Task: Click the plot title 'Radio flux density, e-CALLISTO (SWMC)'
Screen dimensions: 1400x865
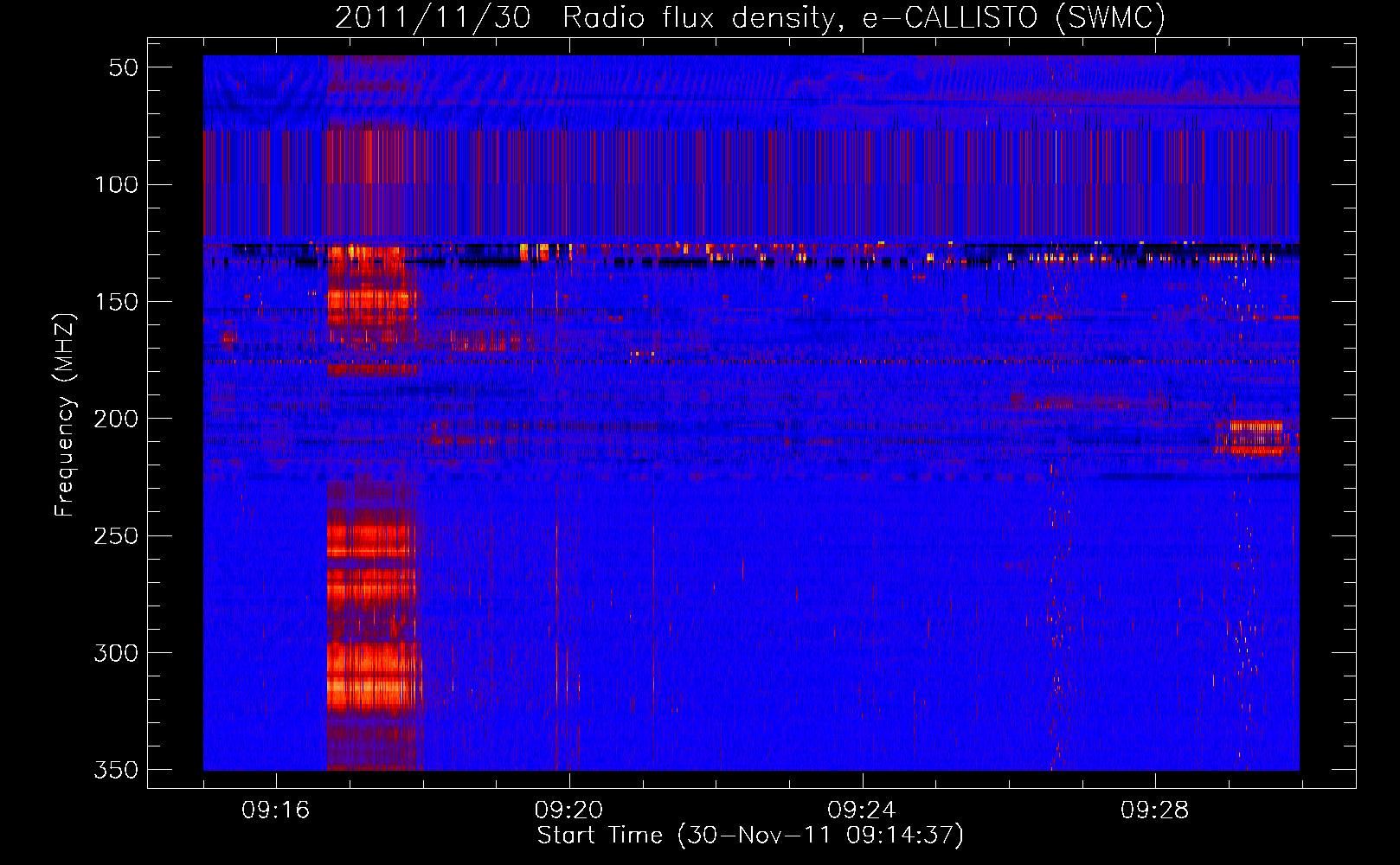Action: (864, 18)
